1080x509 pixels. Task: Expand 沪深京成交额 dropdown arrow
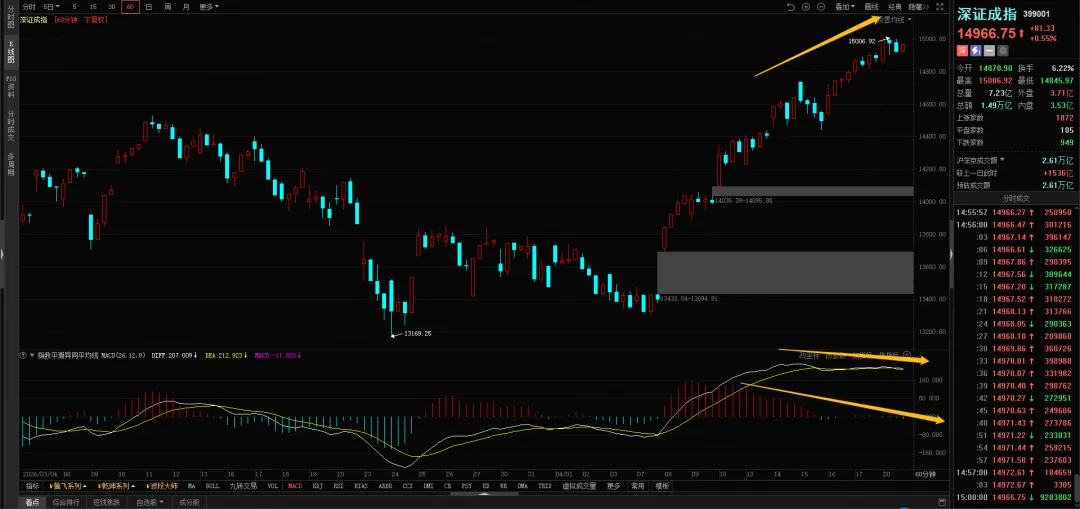(1002, 160)
